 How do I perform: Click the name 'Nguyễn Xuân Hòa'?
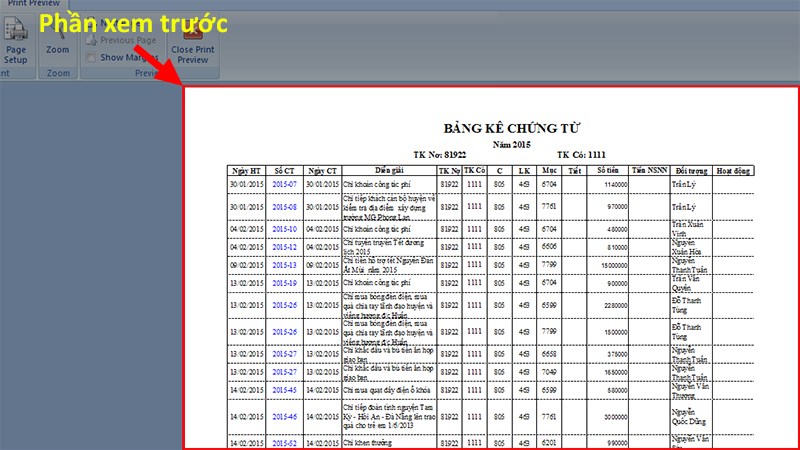tap(686, 247)
